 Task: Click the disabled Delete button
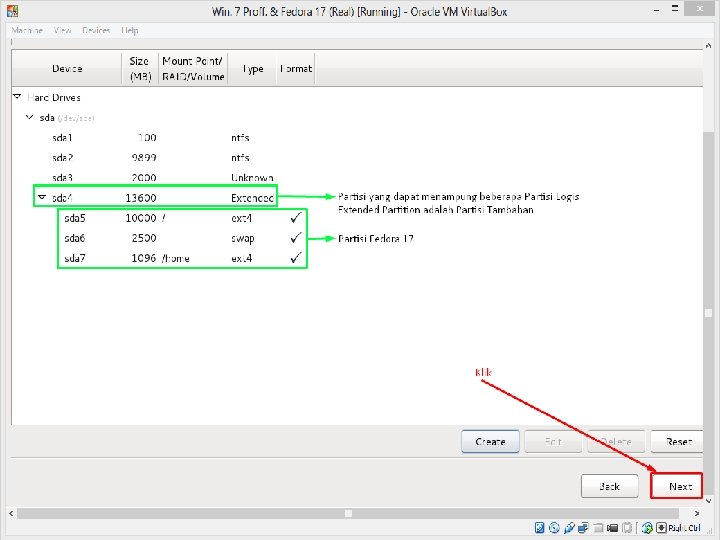click(x=616, y=441)
